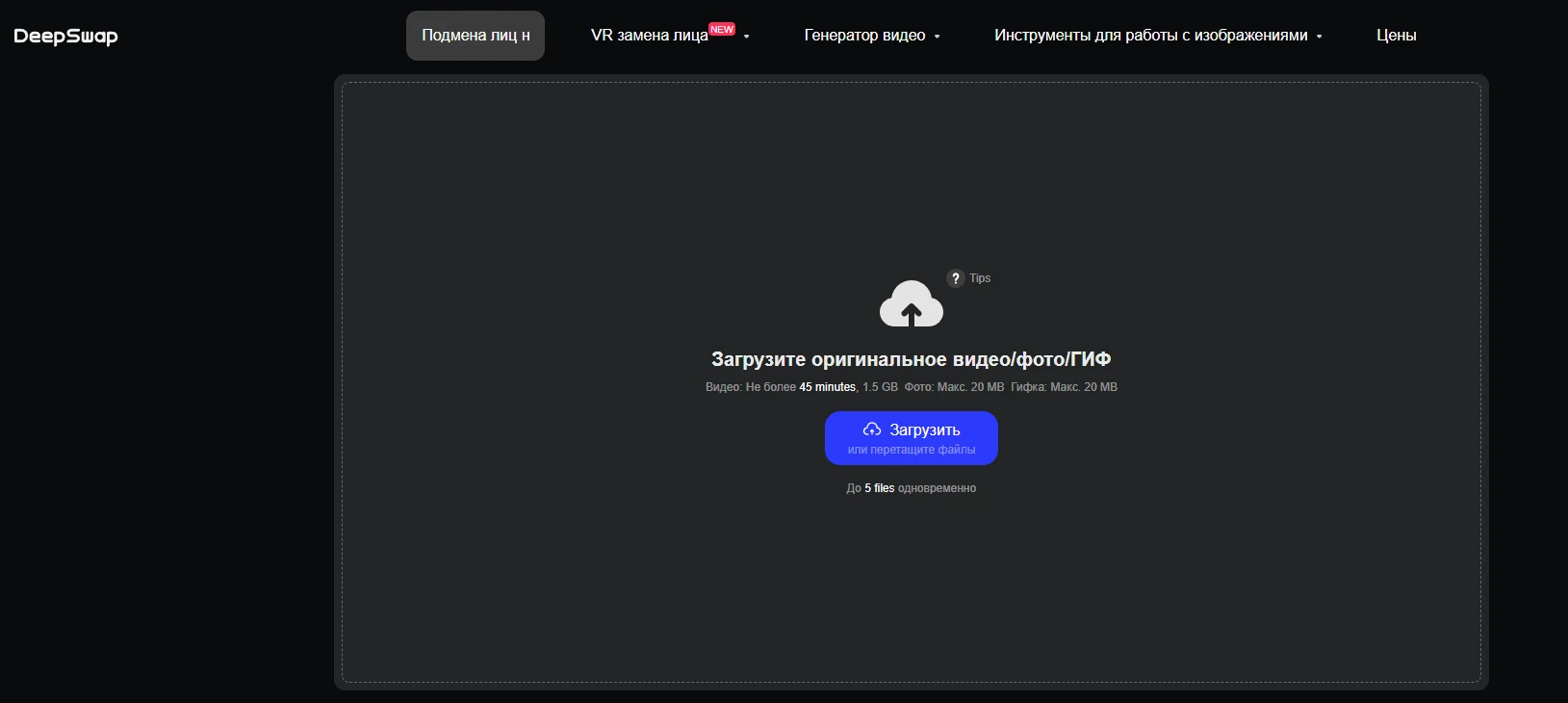The image size is (1568, 703).
Task: Click the 45 minutes video limit text
Action: [828, 387]
